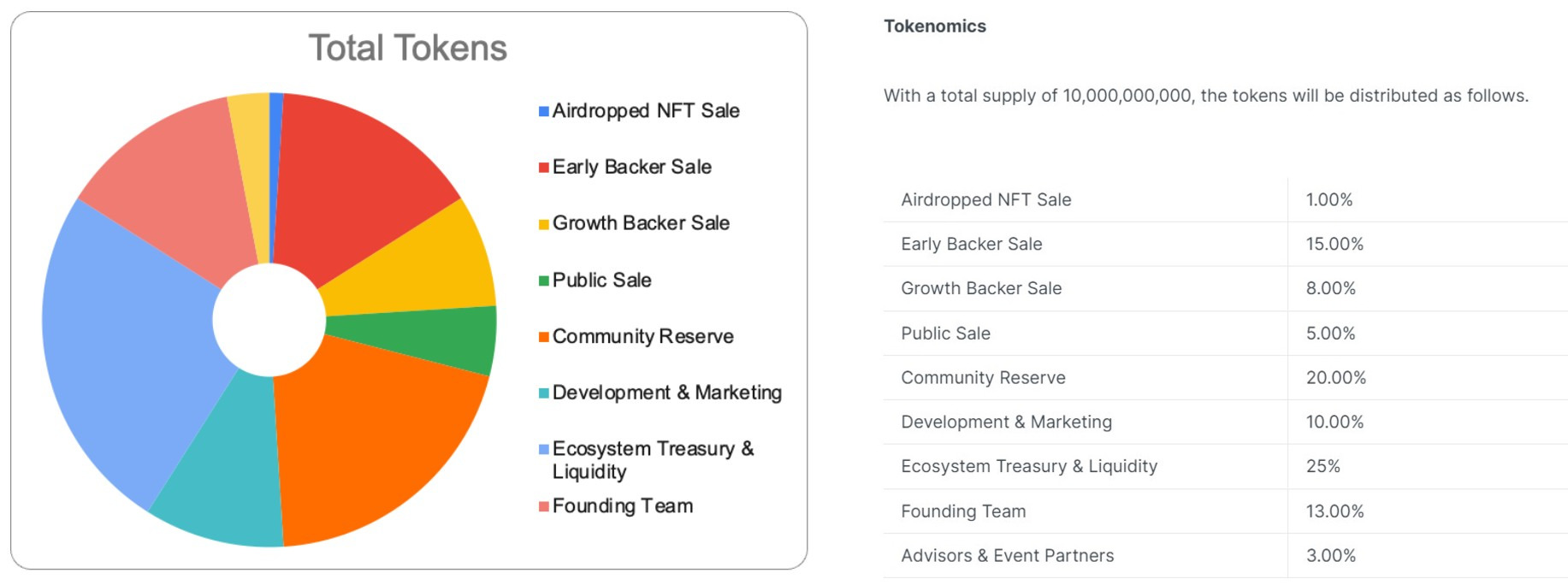Click the Total Tokens chart title
The height and width of the screenshot is (585, 1568).
coord(407,48)
